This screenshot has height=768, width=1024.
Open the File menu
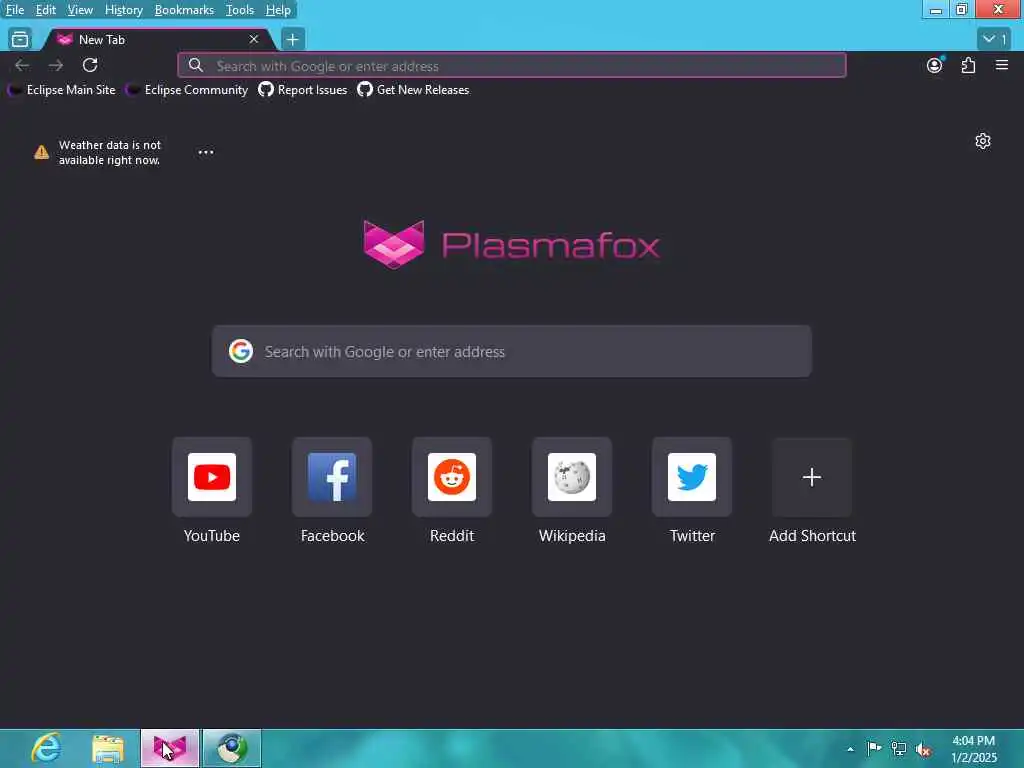click(x=14, y=10)
